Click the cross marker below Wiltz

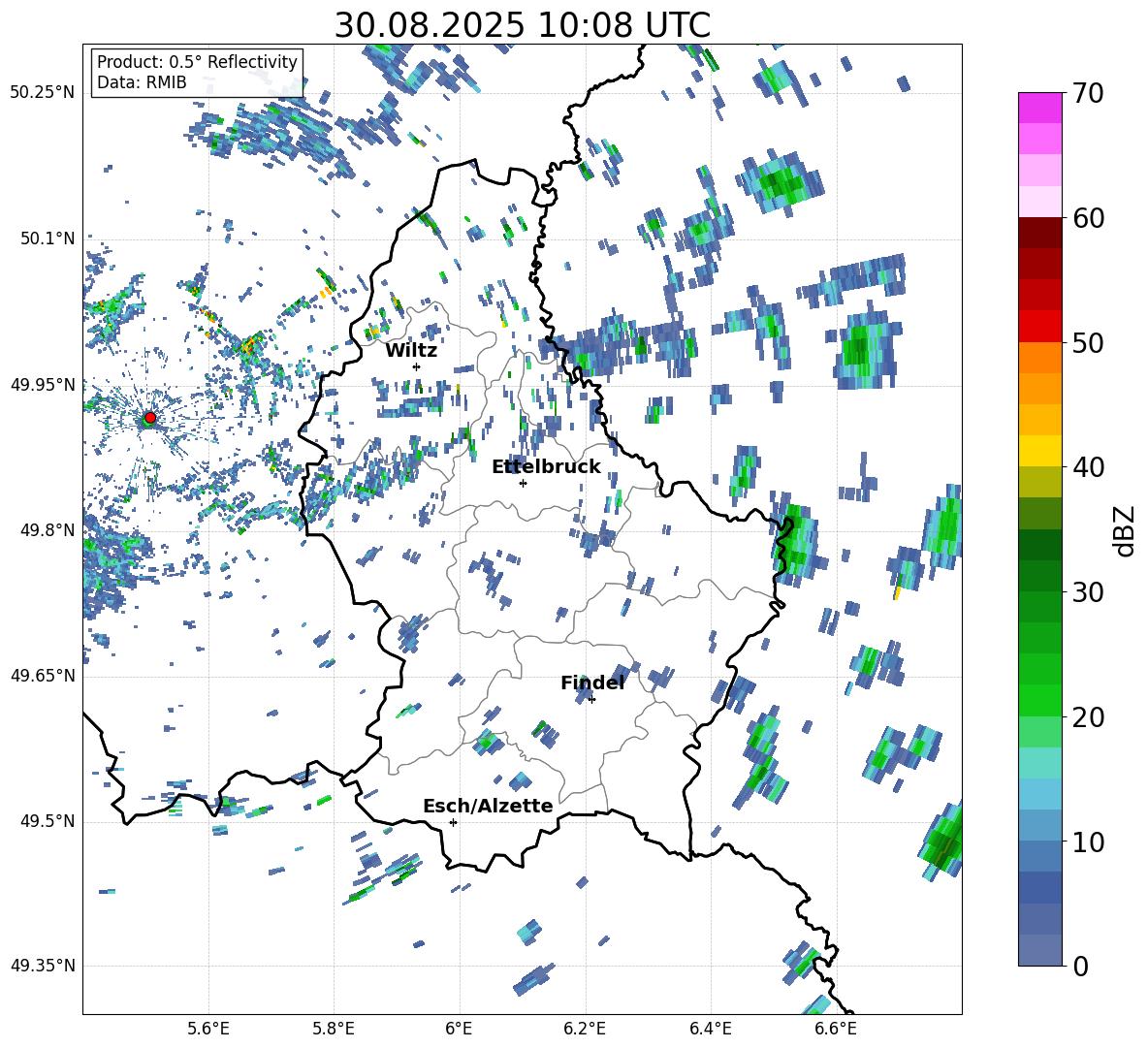(x=417, y=366)
